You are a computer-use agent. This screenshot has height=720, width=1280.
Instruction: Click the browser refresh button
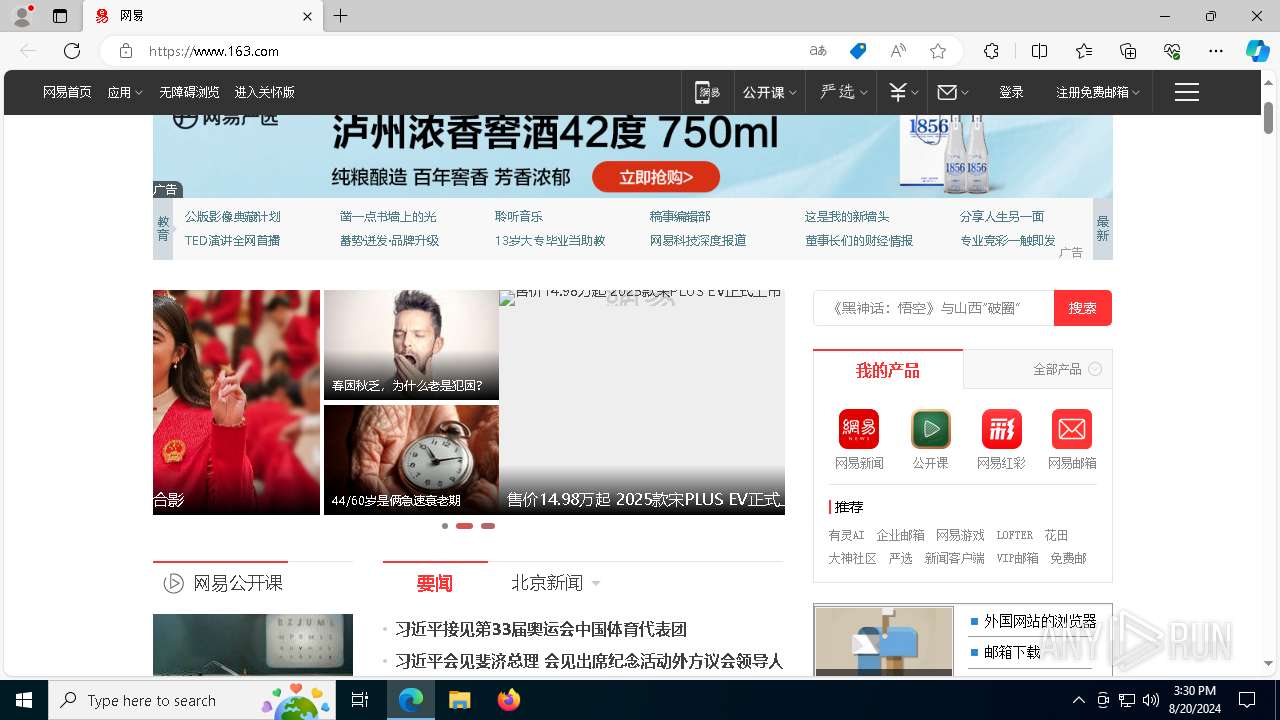pyautogui.click(x=72, y=51)
